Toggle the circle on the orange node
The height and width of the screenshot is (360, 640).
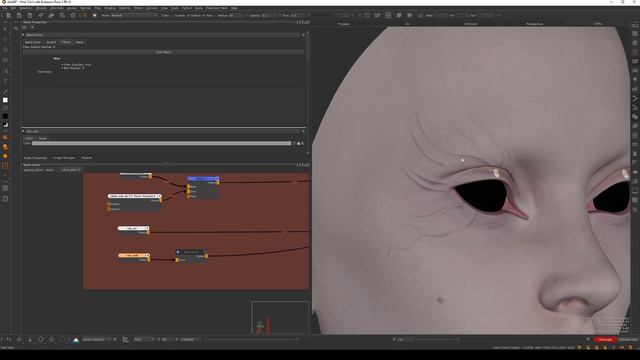point(147,255)
